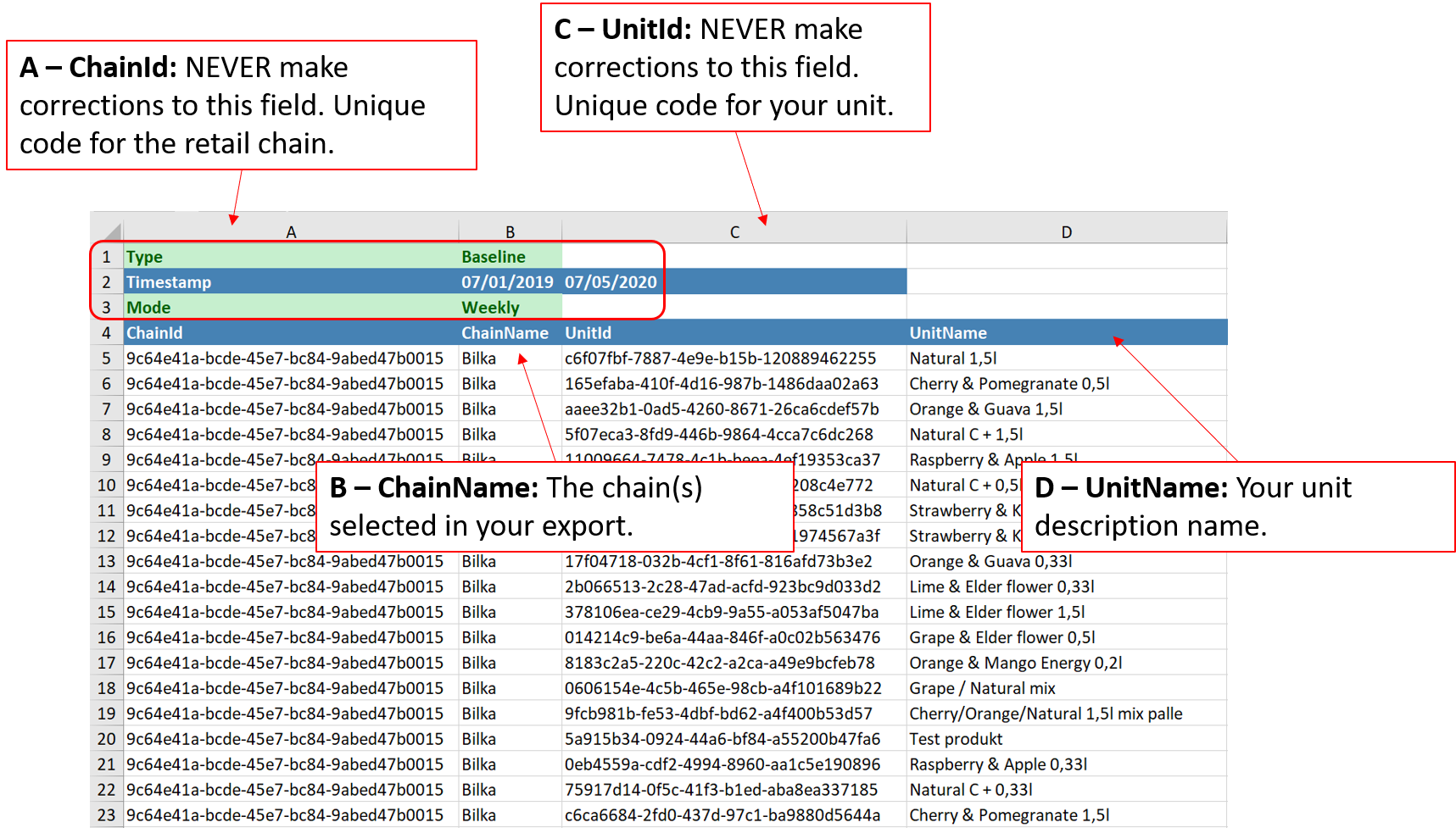Click the UnitName header cell
The width and height of the screenshot is (1456, 828).
[948, 332]
